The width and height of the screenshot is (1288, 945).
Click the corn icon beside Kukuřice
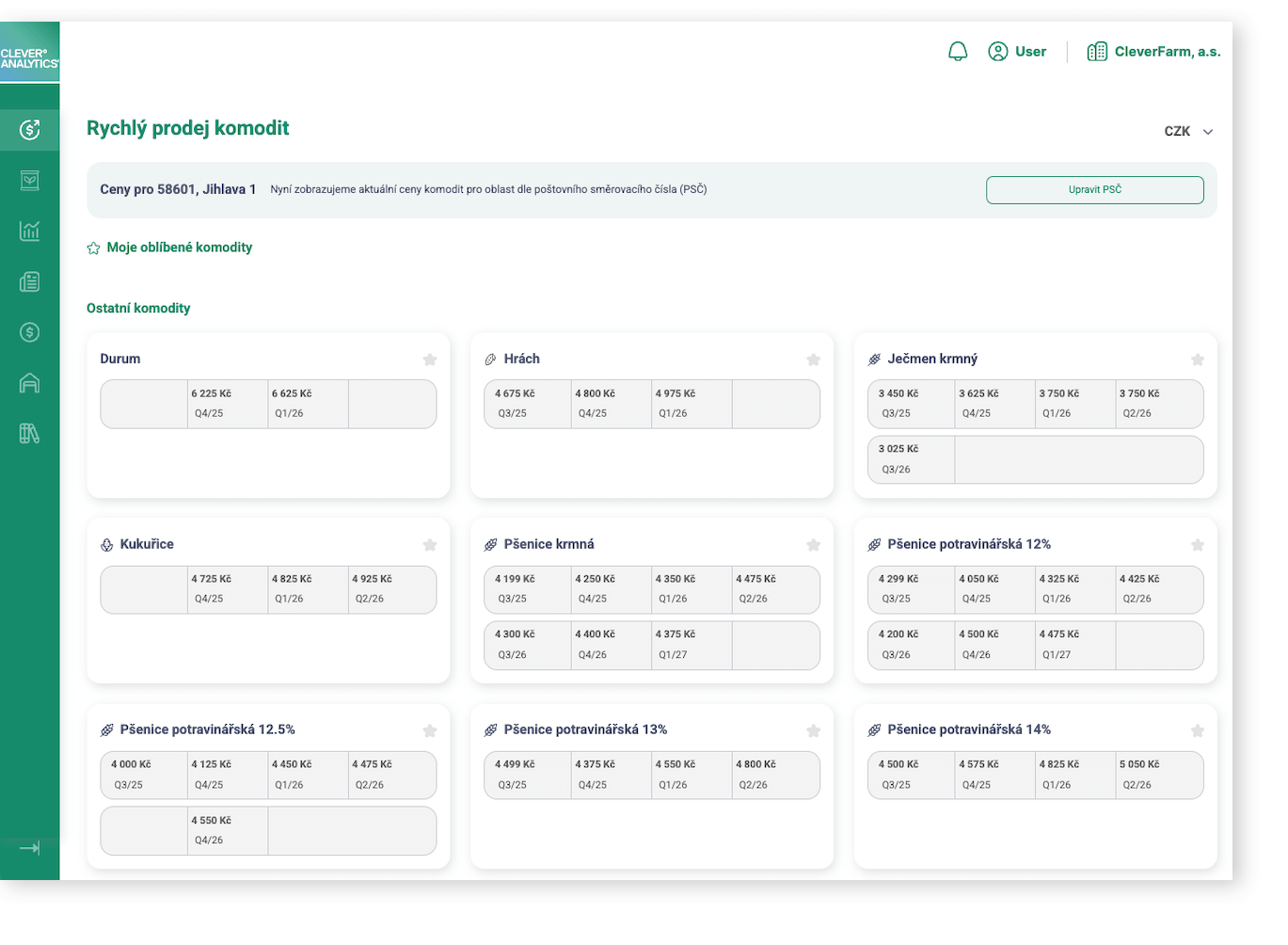pyautogui.click(x=106, y=545)
